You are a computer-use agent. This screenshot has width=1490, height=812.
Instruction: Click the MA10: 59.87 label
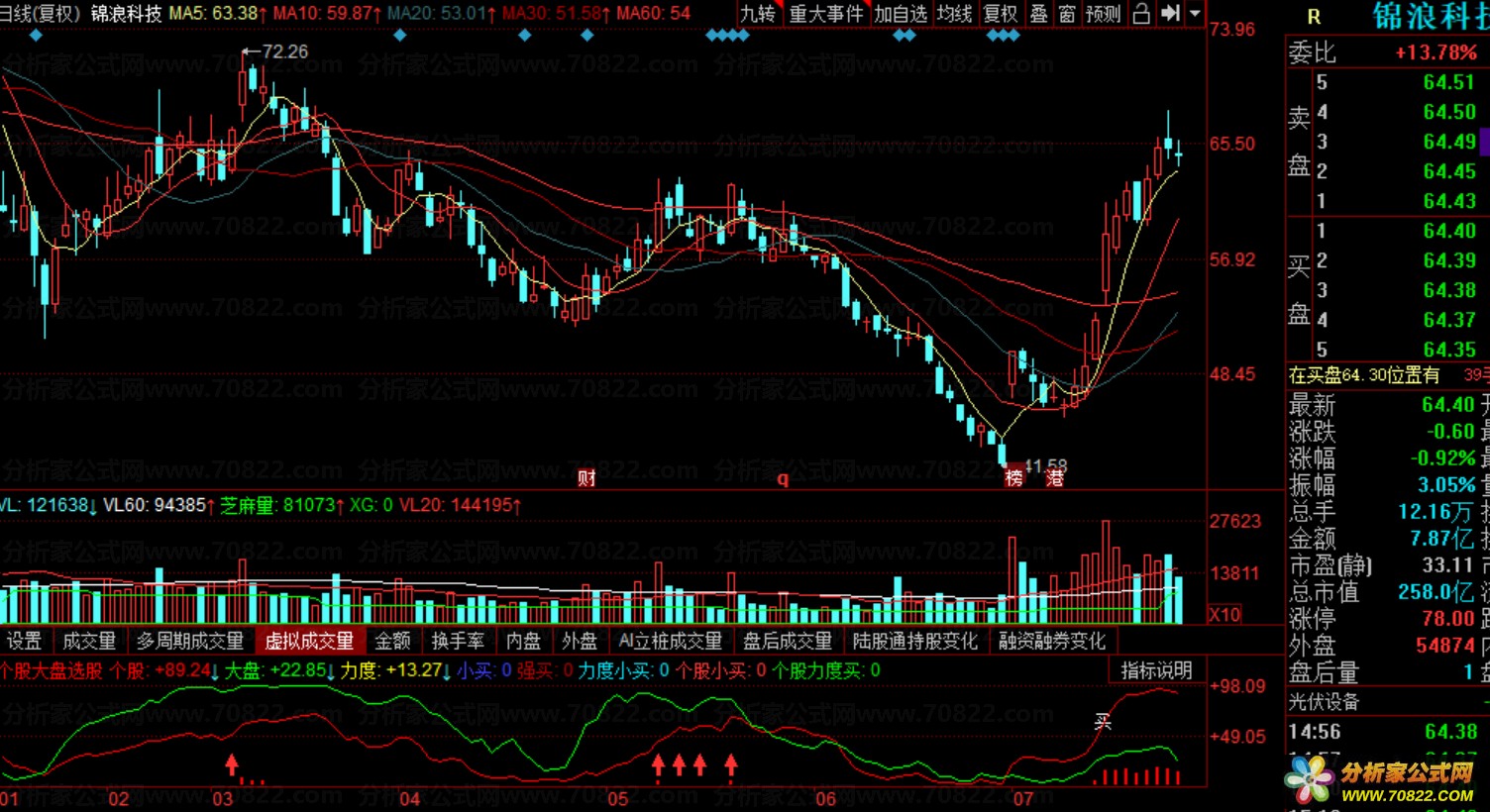click(328, 14)
